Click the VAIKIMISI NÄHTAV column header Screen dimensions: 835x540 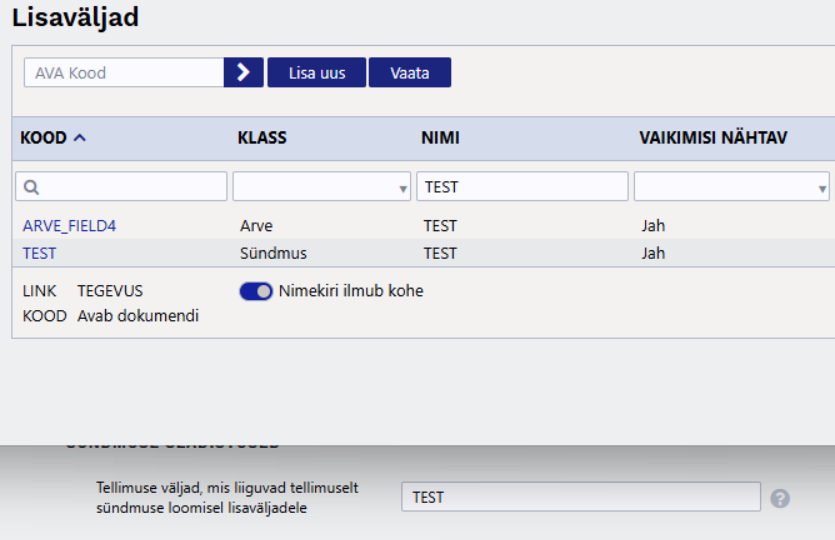(x=712, y=138)
